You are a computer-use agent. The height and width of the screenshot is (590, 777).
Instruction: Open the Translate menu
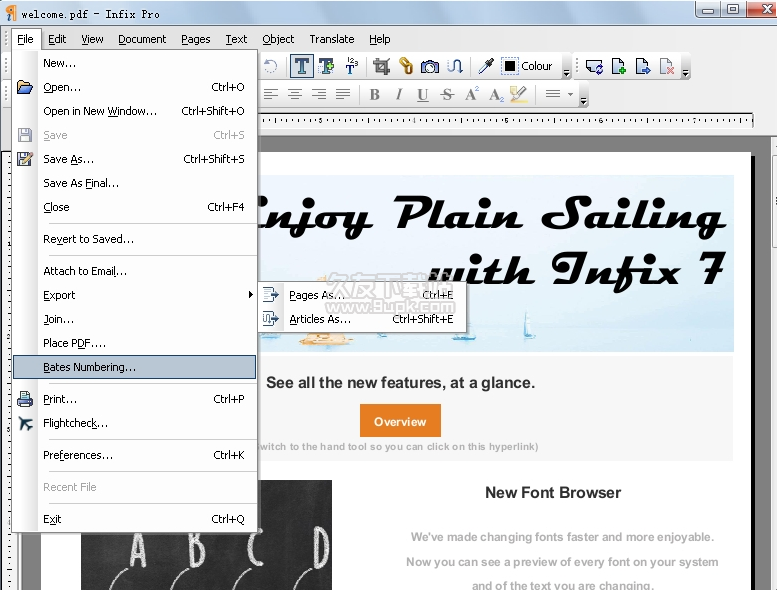[x=332, y=39]
